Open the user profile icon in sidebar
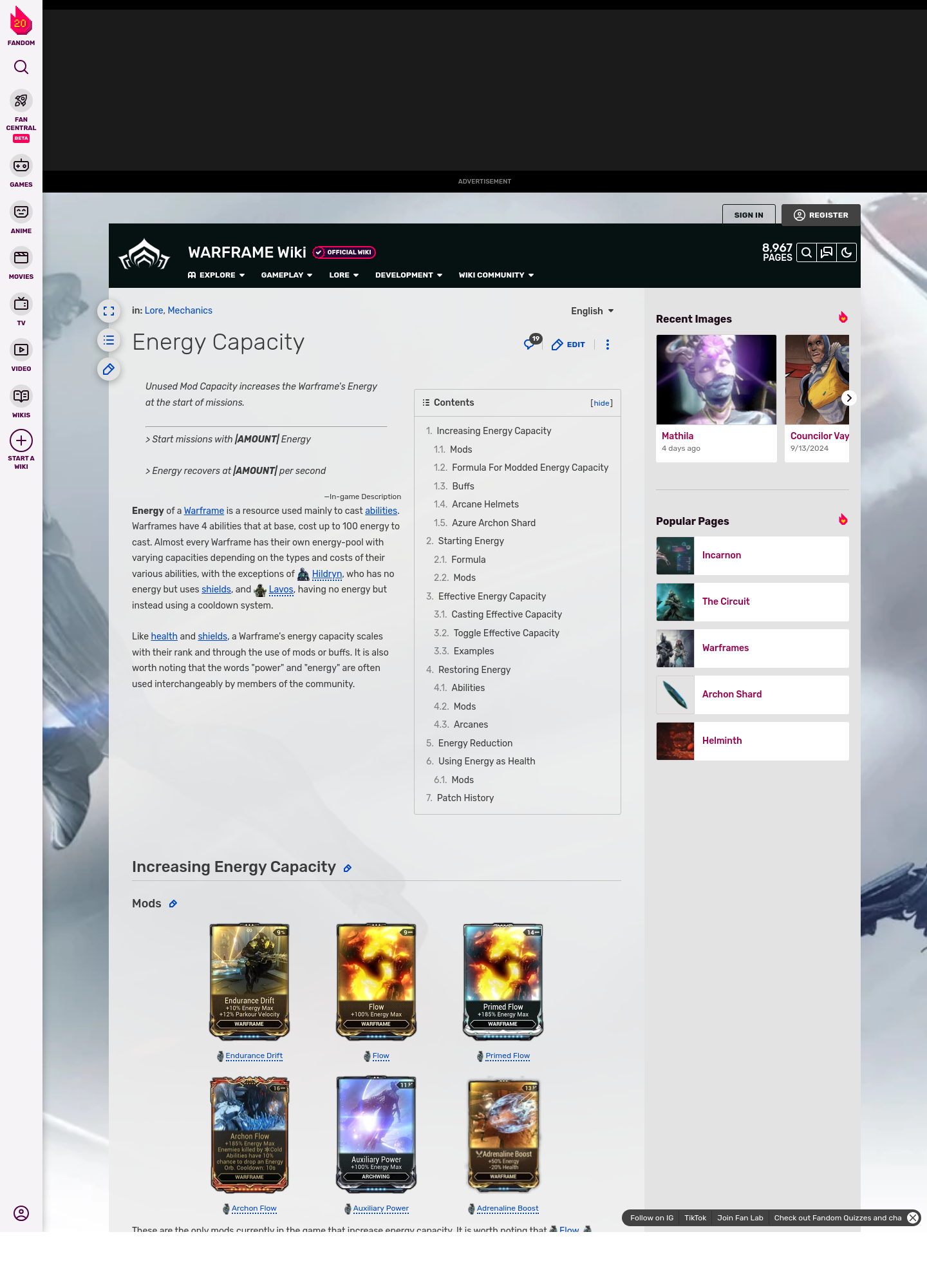The height and width of the screenshot is (1288, 927). tap(21, 1213)
